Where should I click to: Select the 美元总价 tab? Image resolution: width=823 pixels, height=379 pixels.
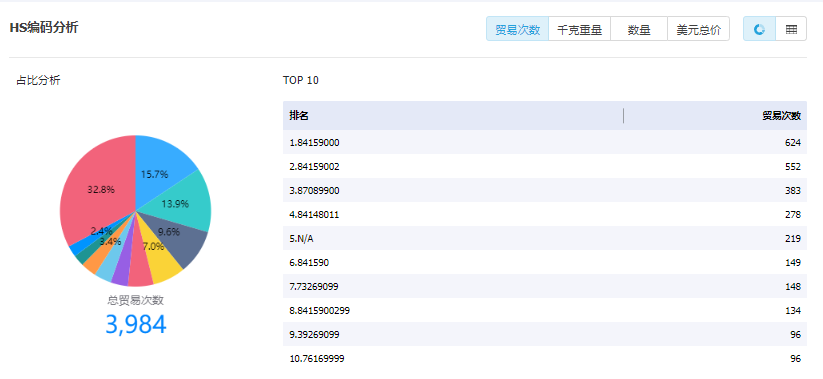[699, 29]
